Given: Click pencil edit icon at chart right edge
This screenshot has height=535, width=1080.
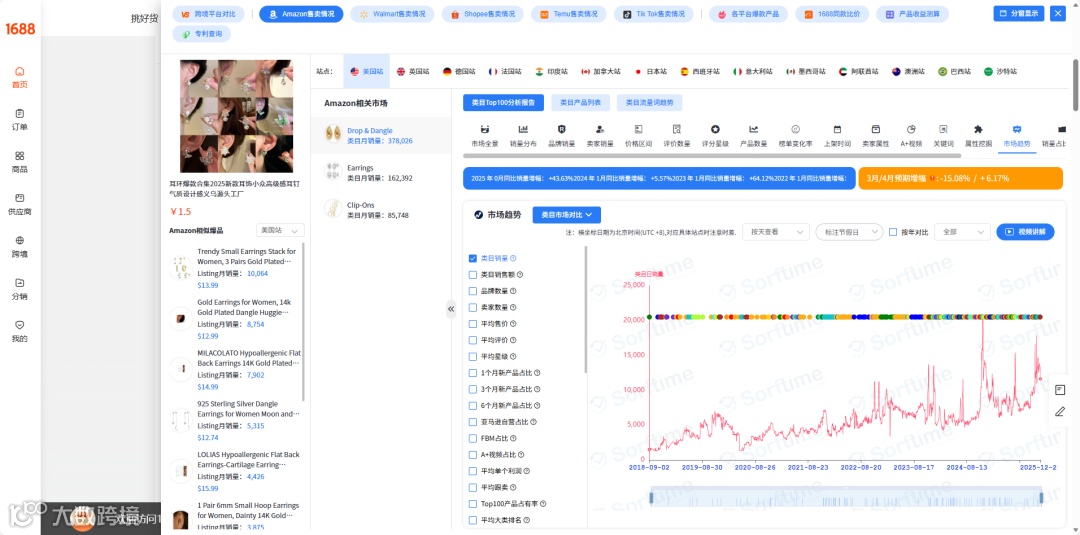Looking at the screenshot, I should [x=1060, y=412].
